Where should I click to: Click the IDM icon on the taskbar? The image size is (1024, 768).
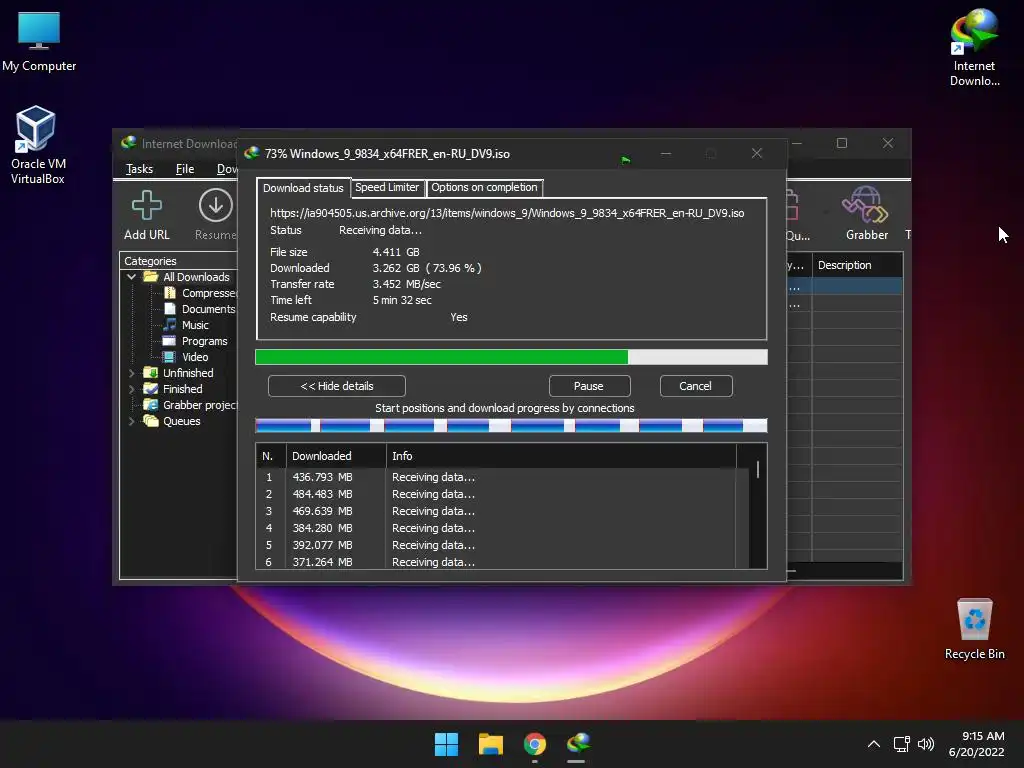[x=578, y=744]
